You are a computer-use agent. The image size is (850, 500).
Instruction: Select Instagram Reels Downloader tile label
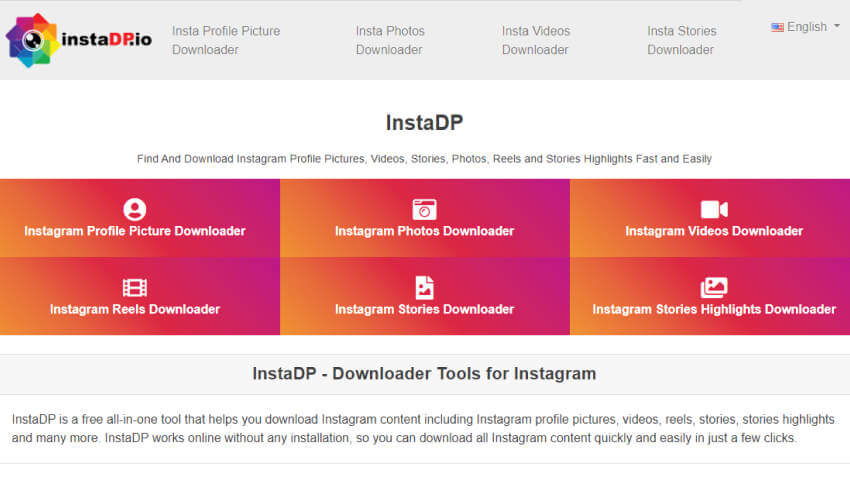tap(134, 309)
